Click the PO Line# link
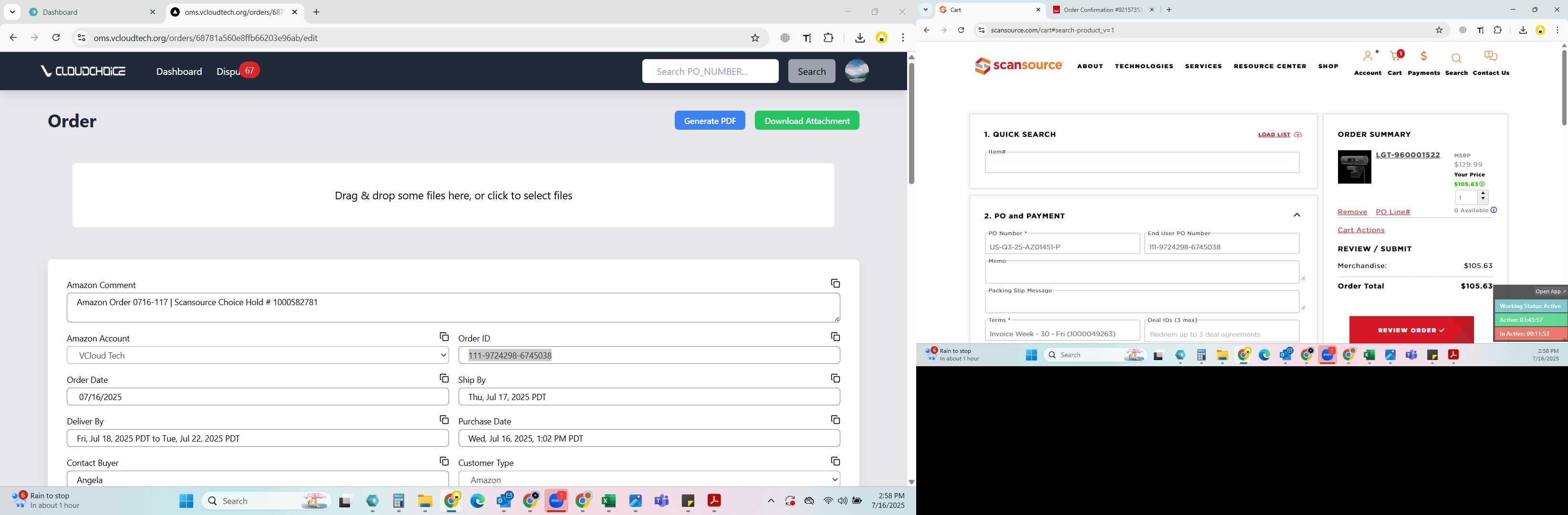This screenshot has height=515, width=1568. pos(1393,212)
